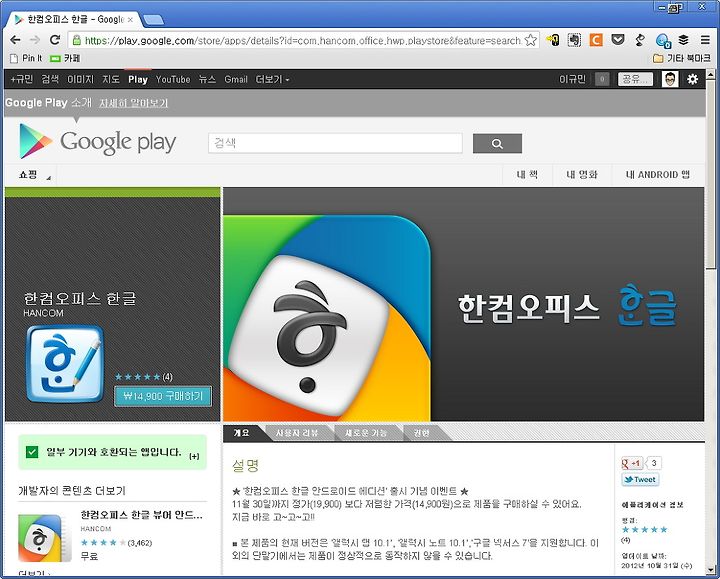Switch to the 사용자 리뷰 tab
This screenshot has width=720, height=579.
pos(297,433)
